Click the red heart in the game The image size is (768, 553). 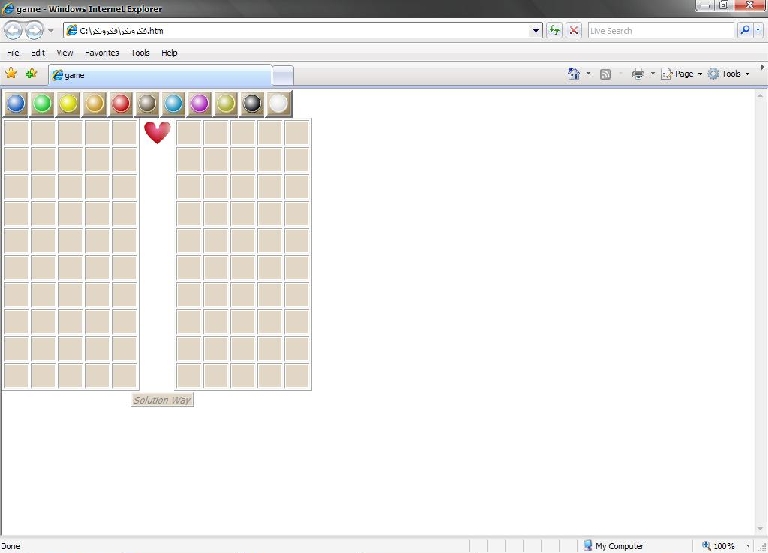tap(157, 132)
